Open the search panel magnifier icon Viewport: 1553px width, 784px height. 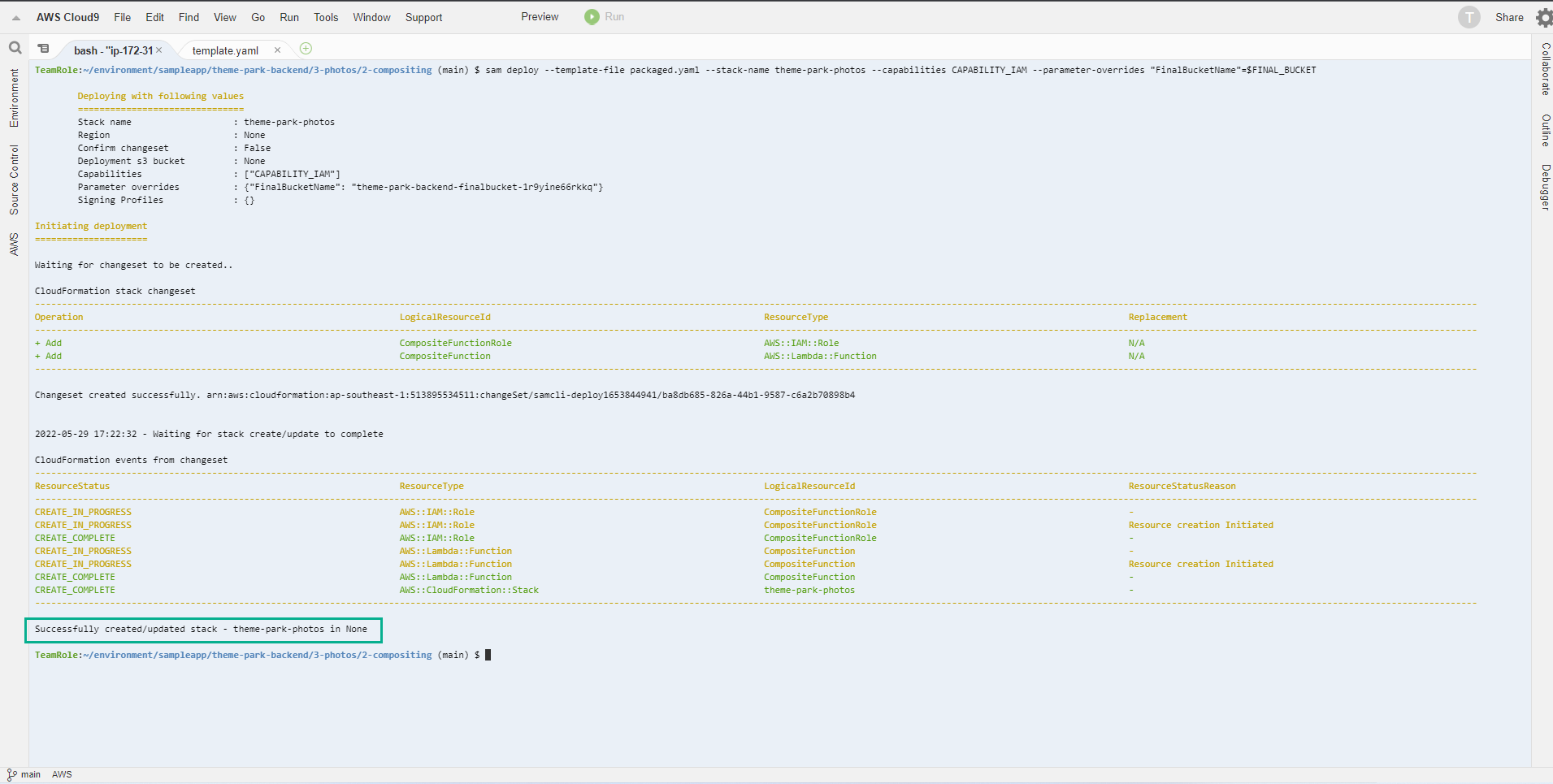15,48
